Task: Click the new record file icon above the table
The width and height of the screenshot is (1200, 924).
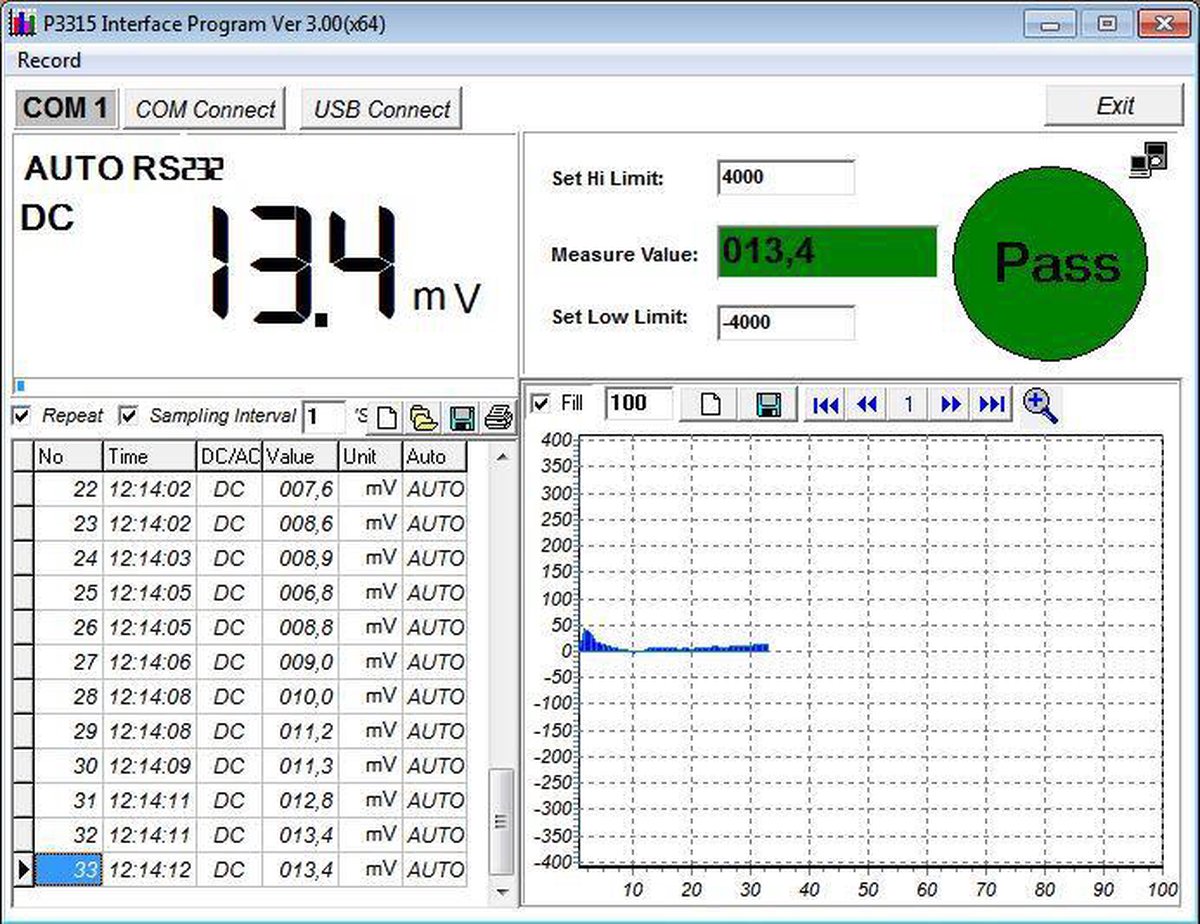Action: (387, 418)
